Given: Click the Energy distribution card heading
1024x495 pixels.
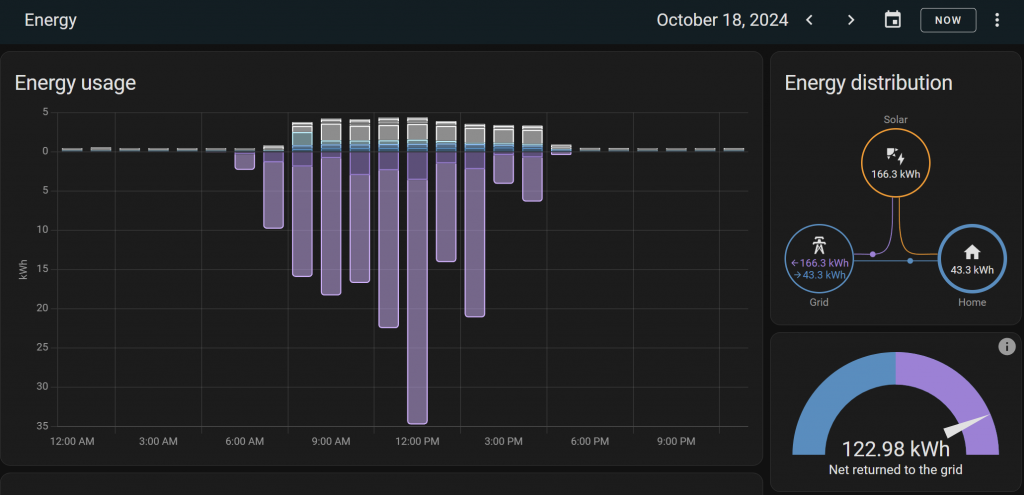Looking at the screenshot, I should coord(869,83).
